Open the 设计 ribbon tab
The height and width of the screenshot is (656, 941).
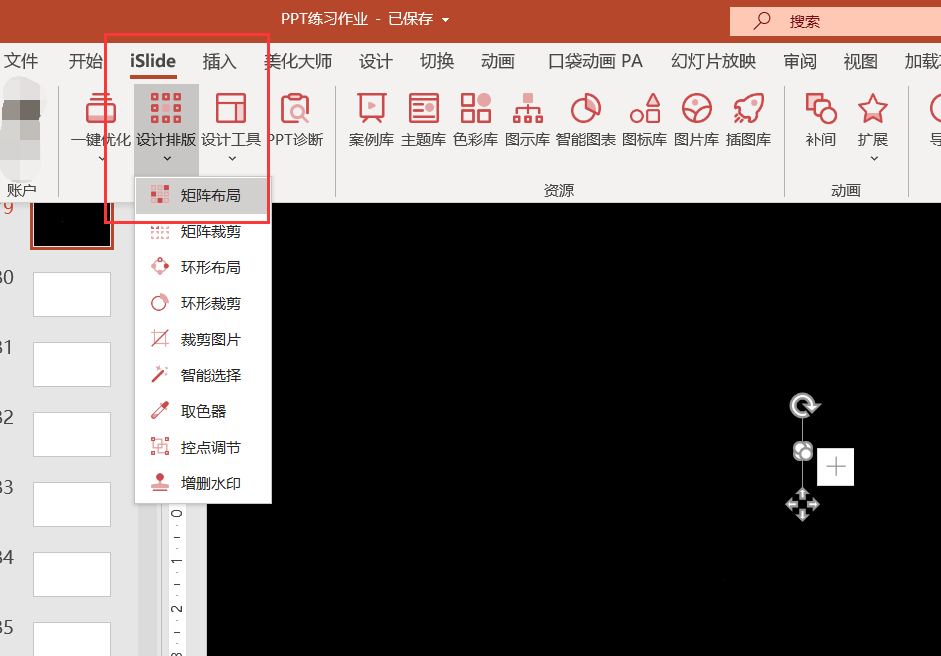(x=376, y=61)
